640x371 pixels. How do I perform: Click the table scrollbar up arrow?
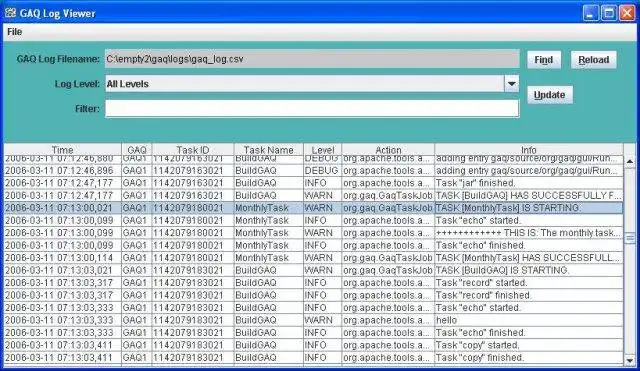pyautogui.click(x=630, y=162)
